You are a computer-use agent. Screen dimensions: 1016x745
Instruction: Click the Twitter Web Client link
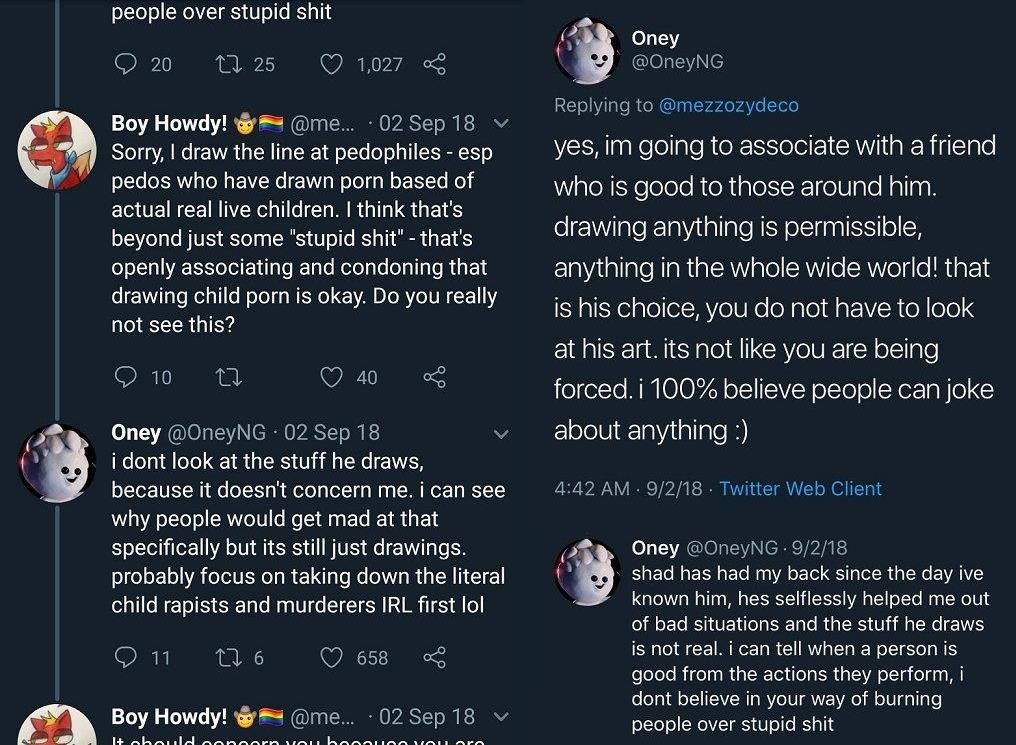pos(800,489)
